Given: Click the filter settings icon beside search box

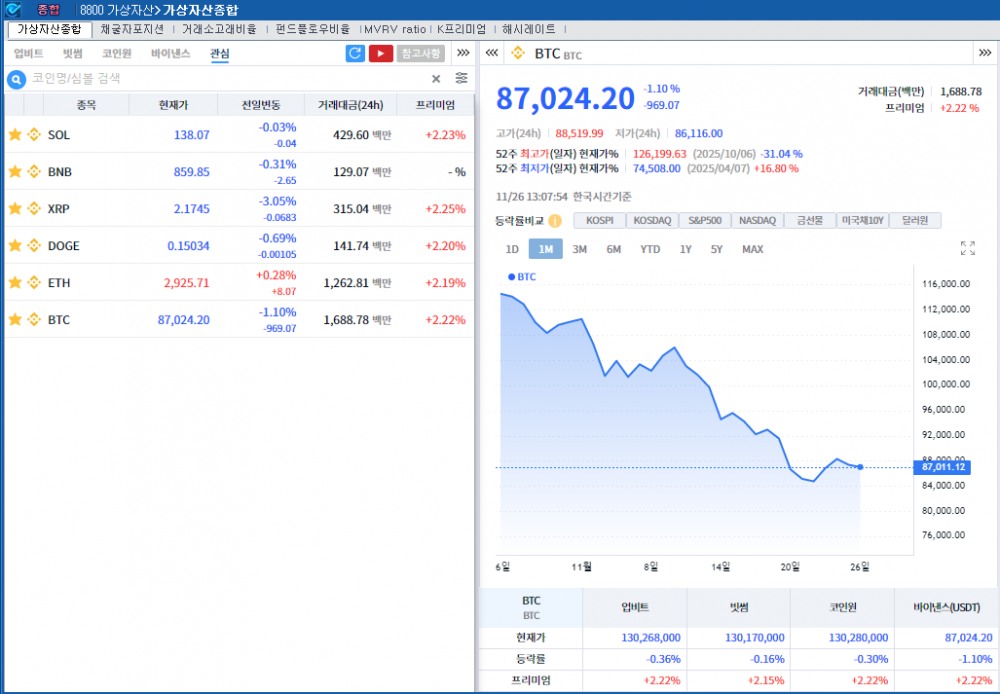Looking at the screenshot, I should click(x=462, y=76).
